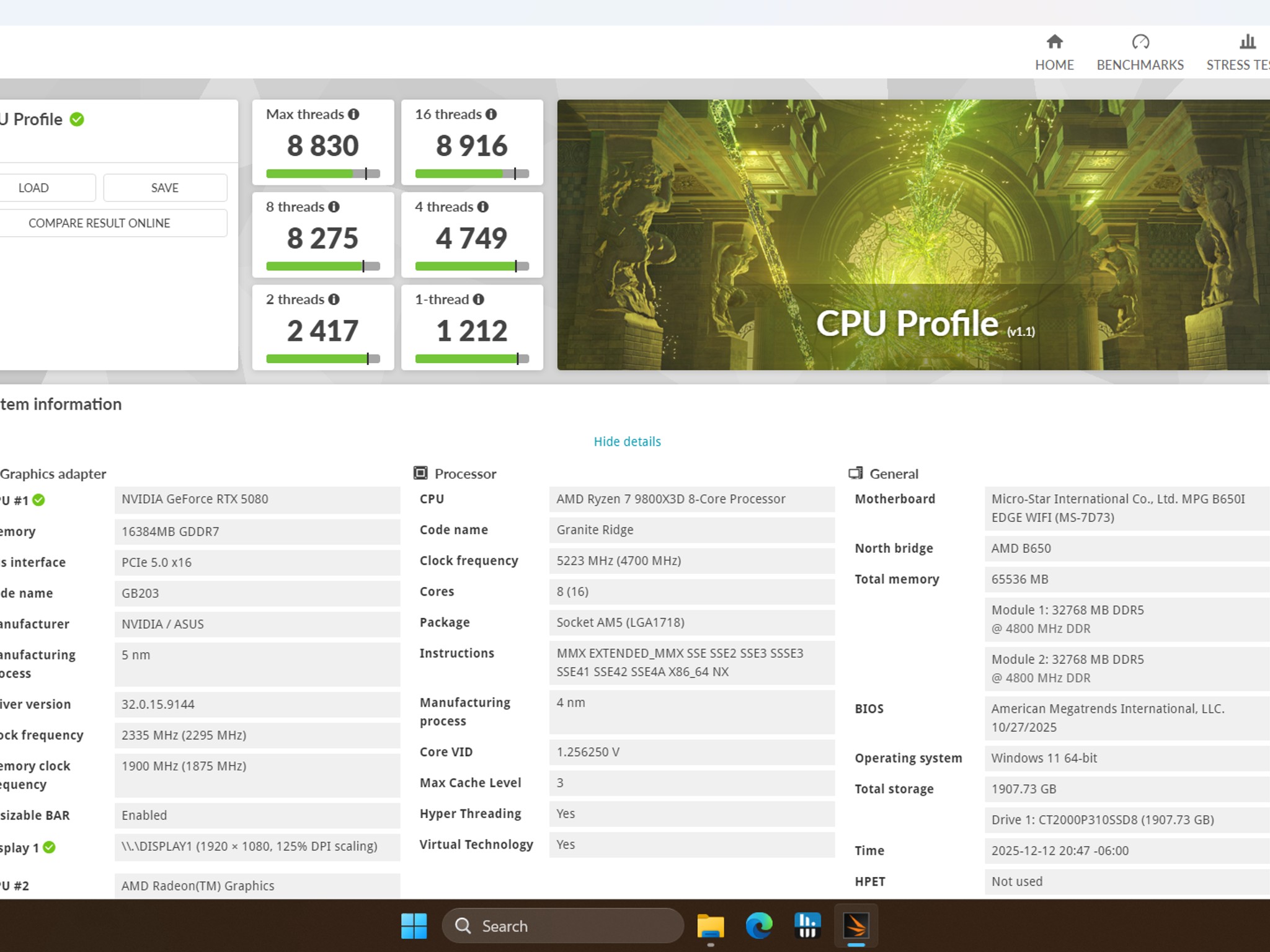Open the Home section icon
The width and height of the screenshot is (1270, 952).
1054,42
